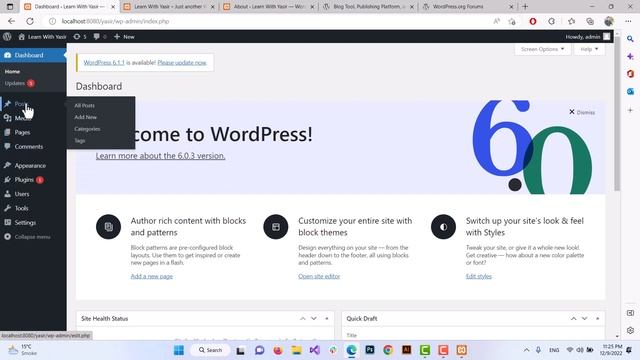Move Site Health Status panel down

[313, 318]
